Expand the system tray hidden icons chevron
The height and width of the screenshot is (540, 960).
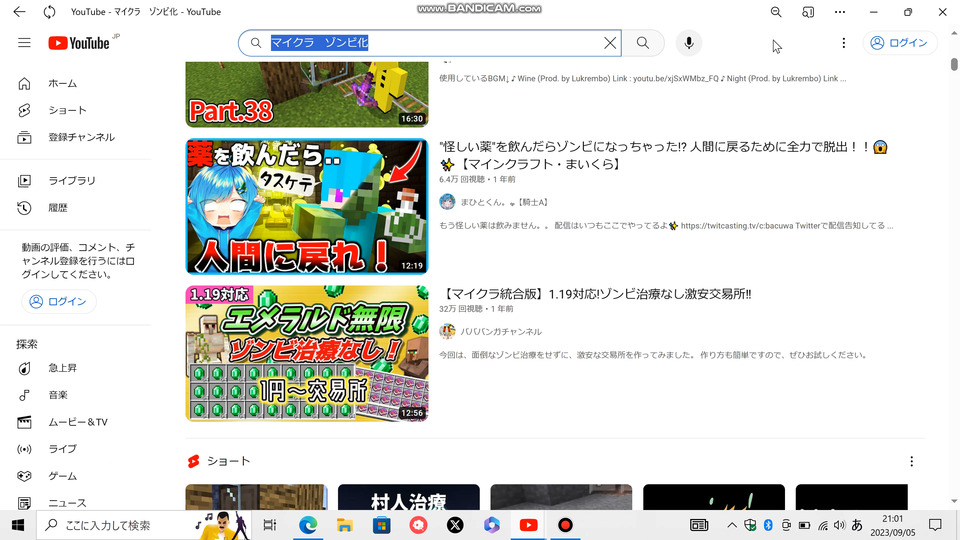click(732, 525)
